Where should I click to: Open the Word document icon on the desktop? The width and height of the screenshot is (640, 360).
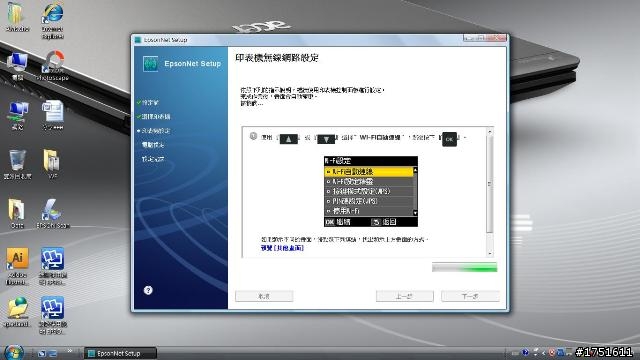[x=52, y=116]
